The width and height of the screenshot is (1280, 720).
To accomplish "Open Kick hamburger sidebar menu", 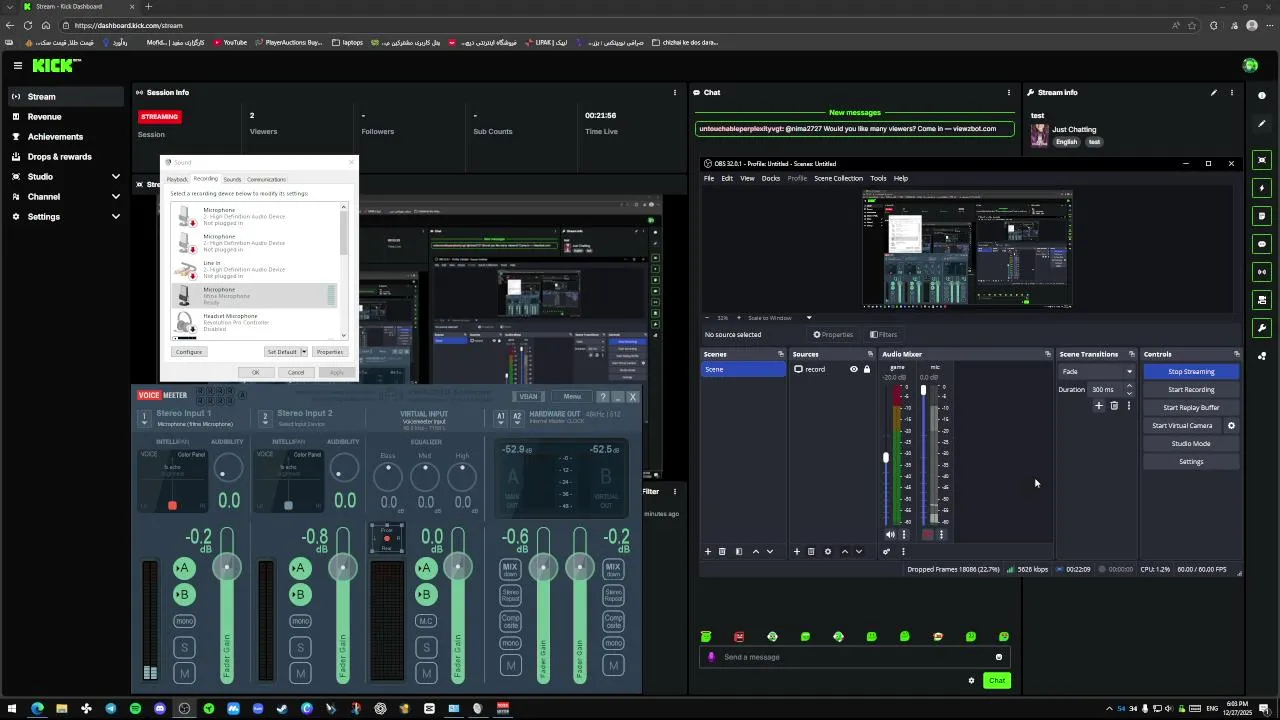I will pos(17,65).
